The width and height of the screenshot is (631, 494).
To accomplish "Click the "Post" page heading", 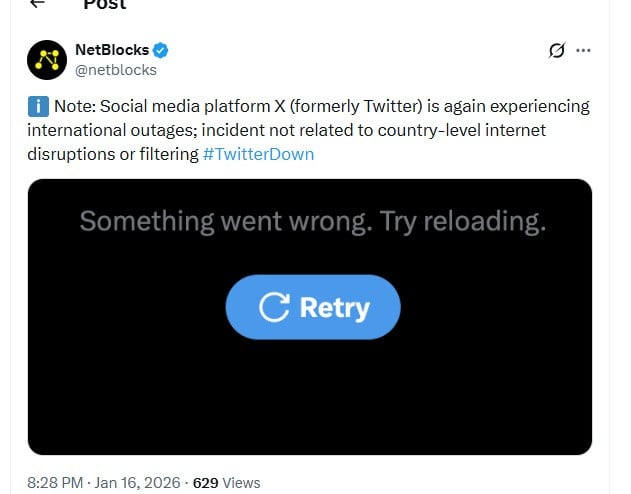I will point(105,5).
